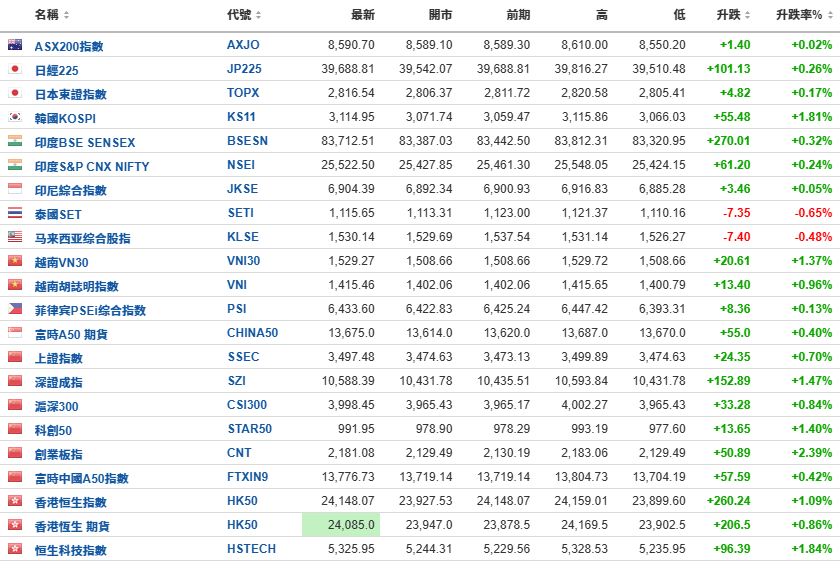The height and width of the screenshot is (562, 840).
Task: Click the Hong Kong flag beside 香港恒生 期貨
Action: pos(15,525)
